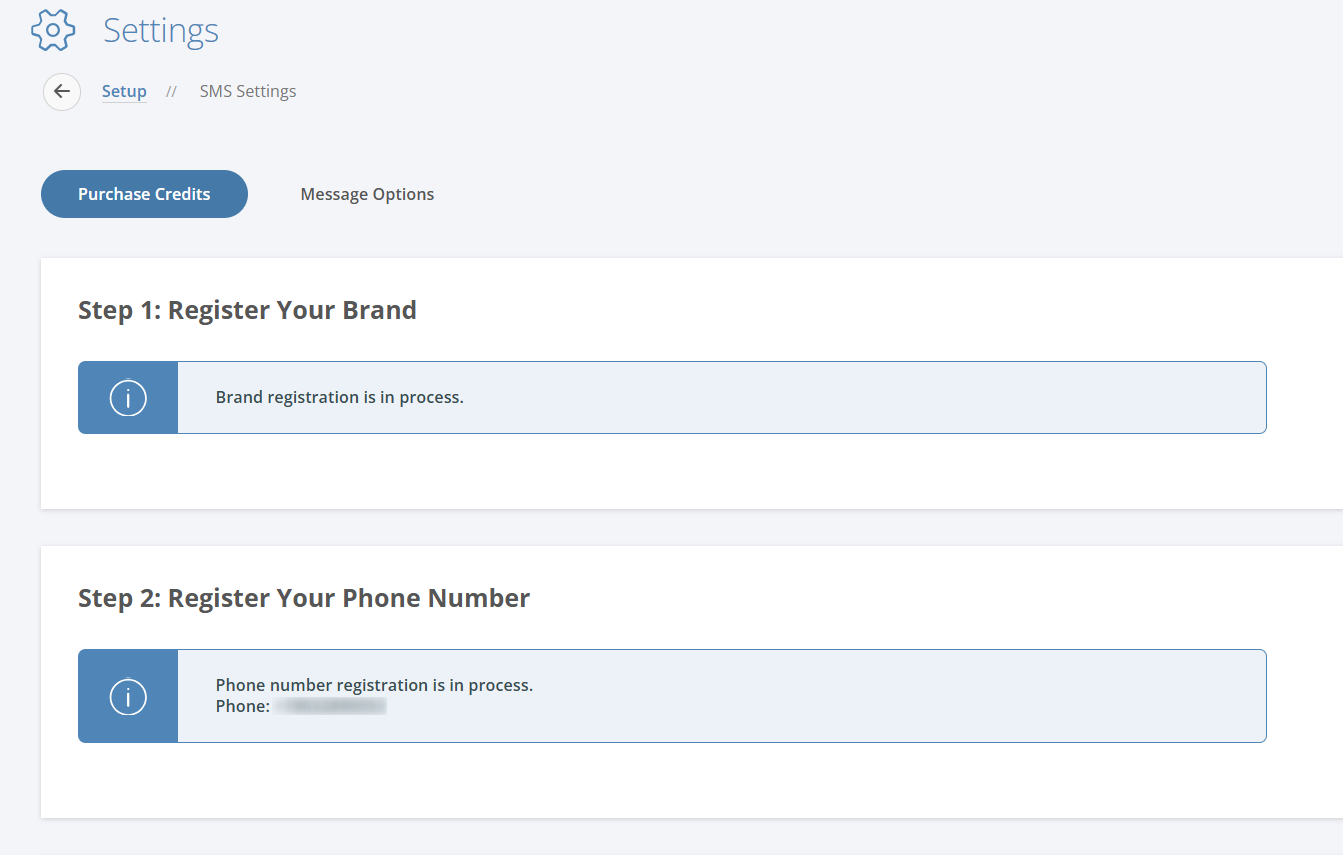Click the Settings gear icon
This screenshot has height=855, width=1343.
tap(53, 30)
